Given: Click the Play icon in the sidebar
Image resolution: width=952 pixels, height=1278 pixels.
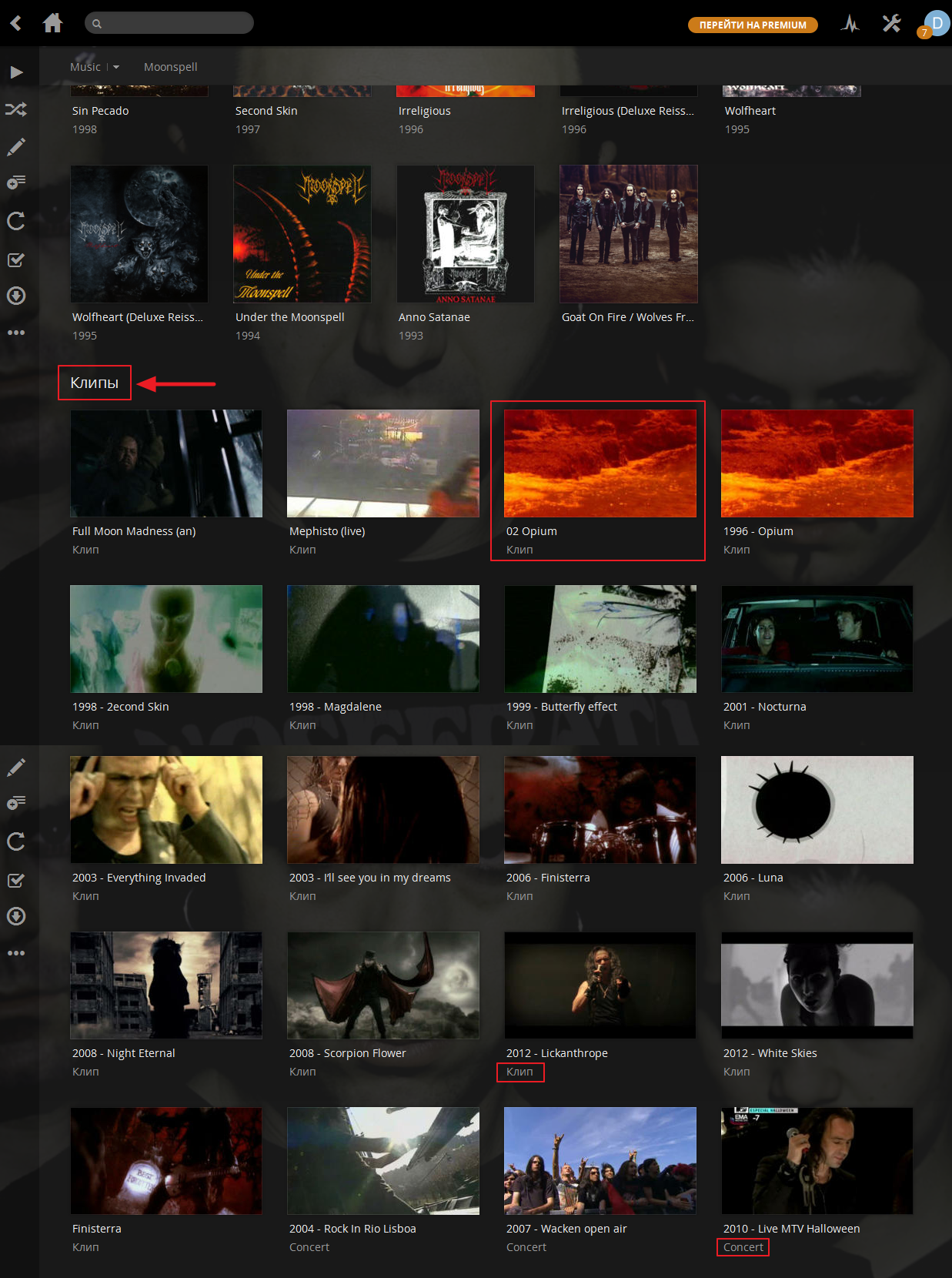Looking at the screenshot, I should click(16, 72).
